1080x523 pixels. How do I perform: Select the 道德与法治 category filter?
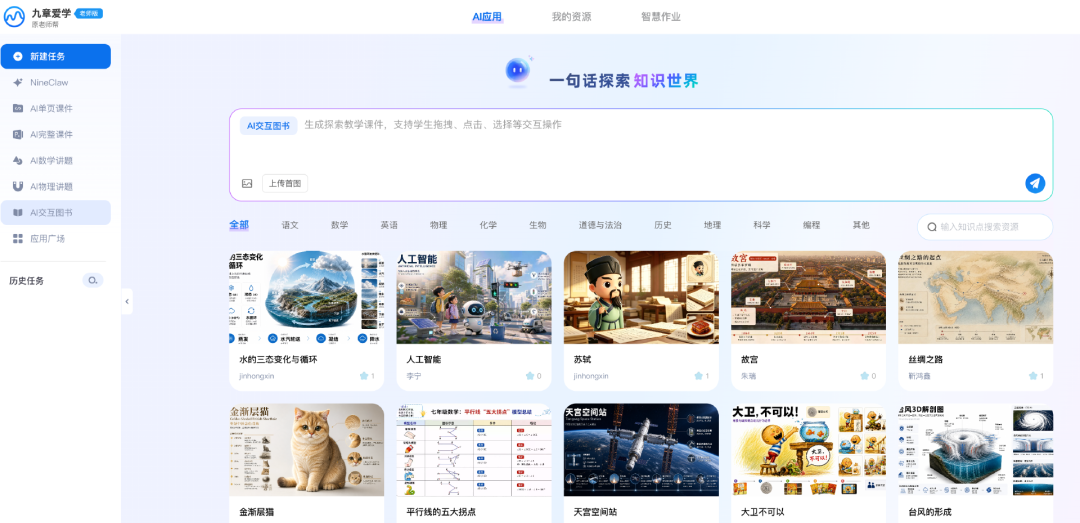point(600,225)
